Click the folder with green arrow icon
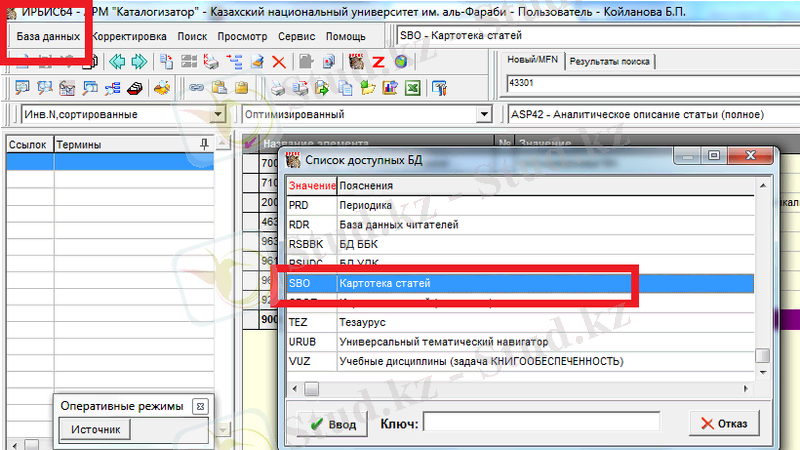The width and height of the screenshot is (800, 450). pyautogui.click(x=367, y=88)
